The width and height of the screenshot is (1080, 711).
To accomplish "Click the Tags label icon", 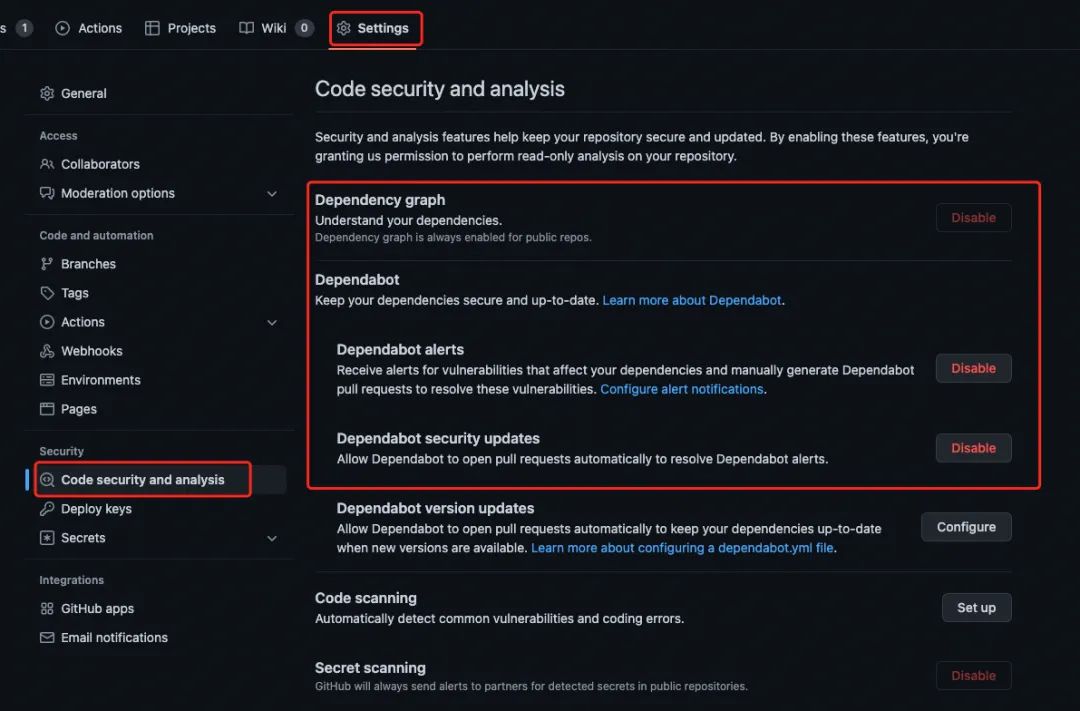I will coord(47,293).
